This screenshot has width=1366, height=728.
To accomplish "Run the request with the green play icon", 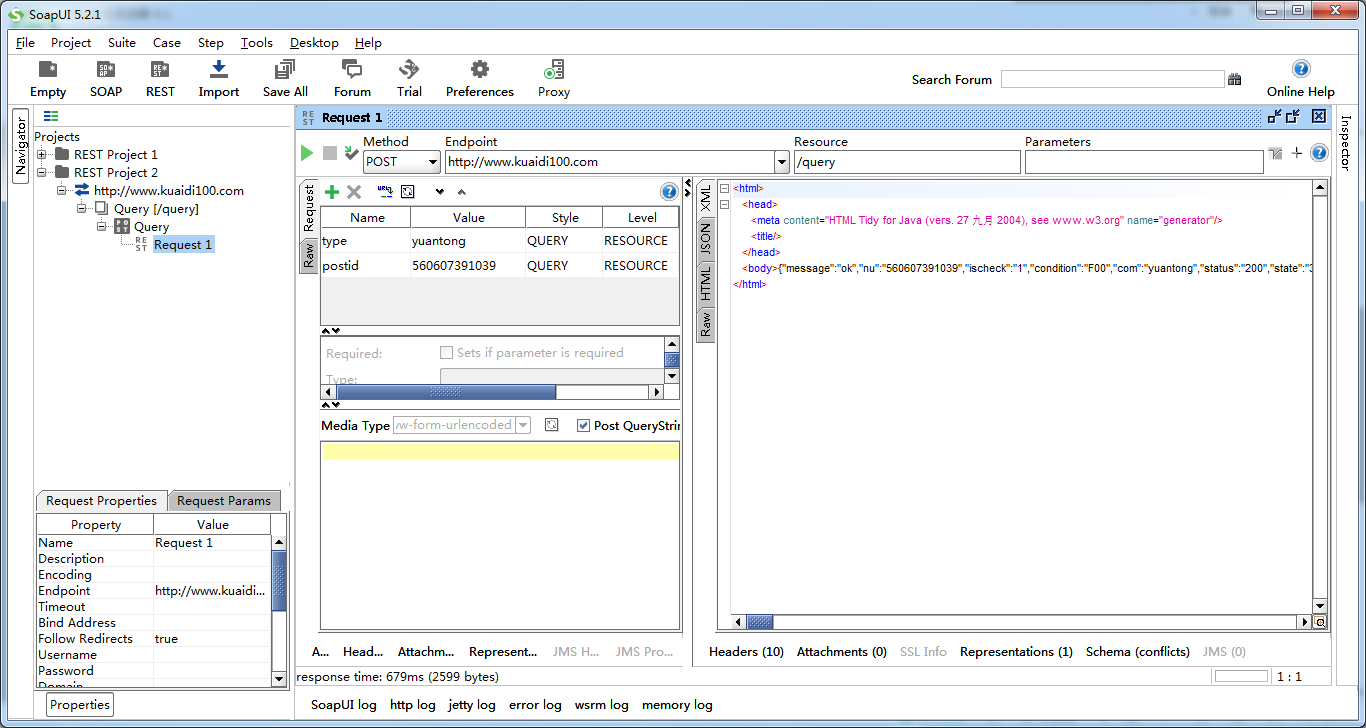I will point(307,153).
